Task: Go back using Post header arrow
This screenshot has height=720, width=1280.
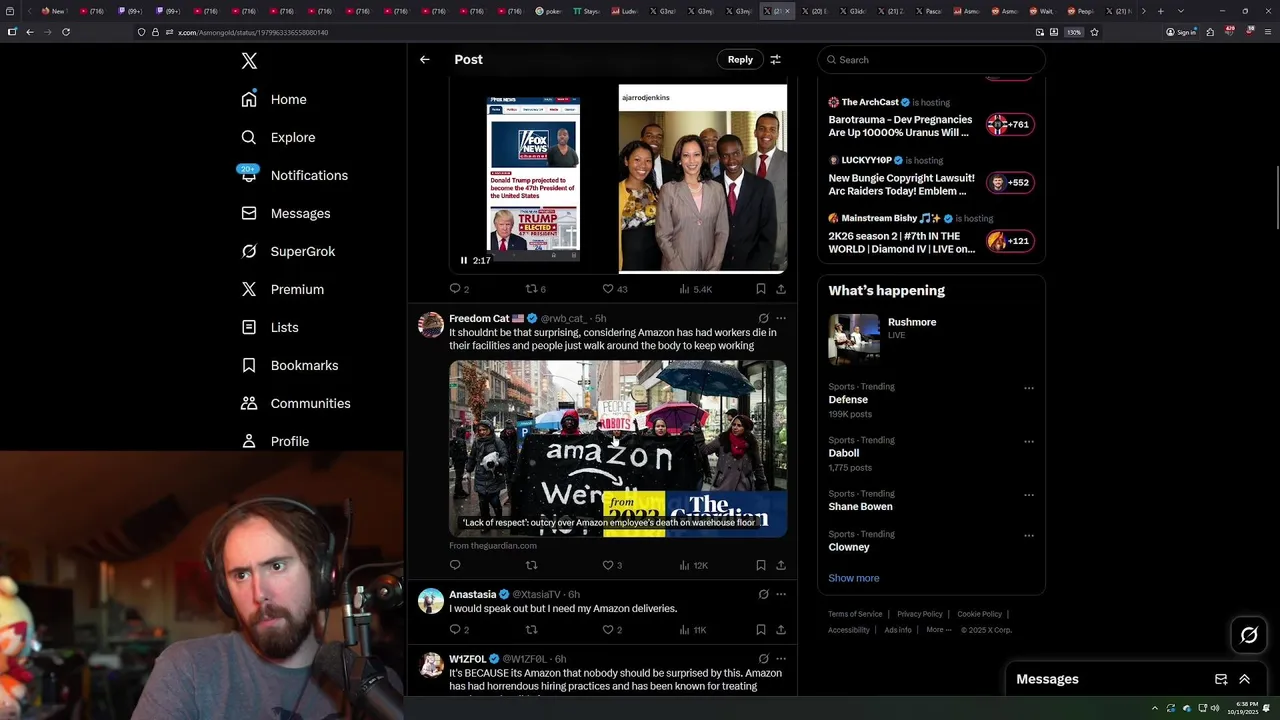Action: [x=425, y=59]
